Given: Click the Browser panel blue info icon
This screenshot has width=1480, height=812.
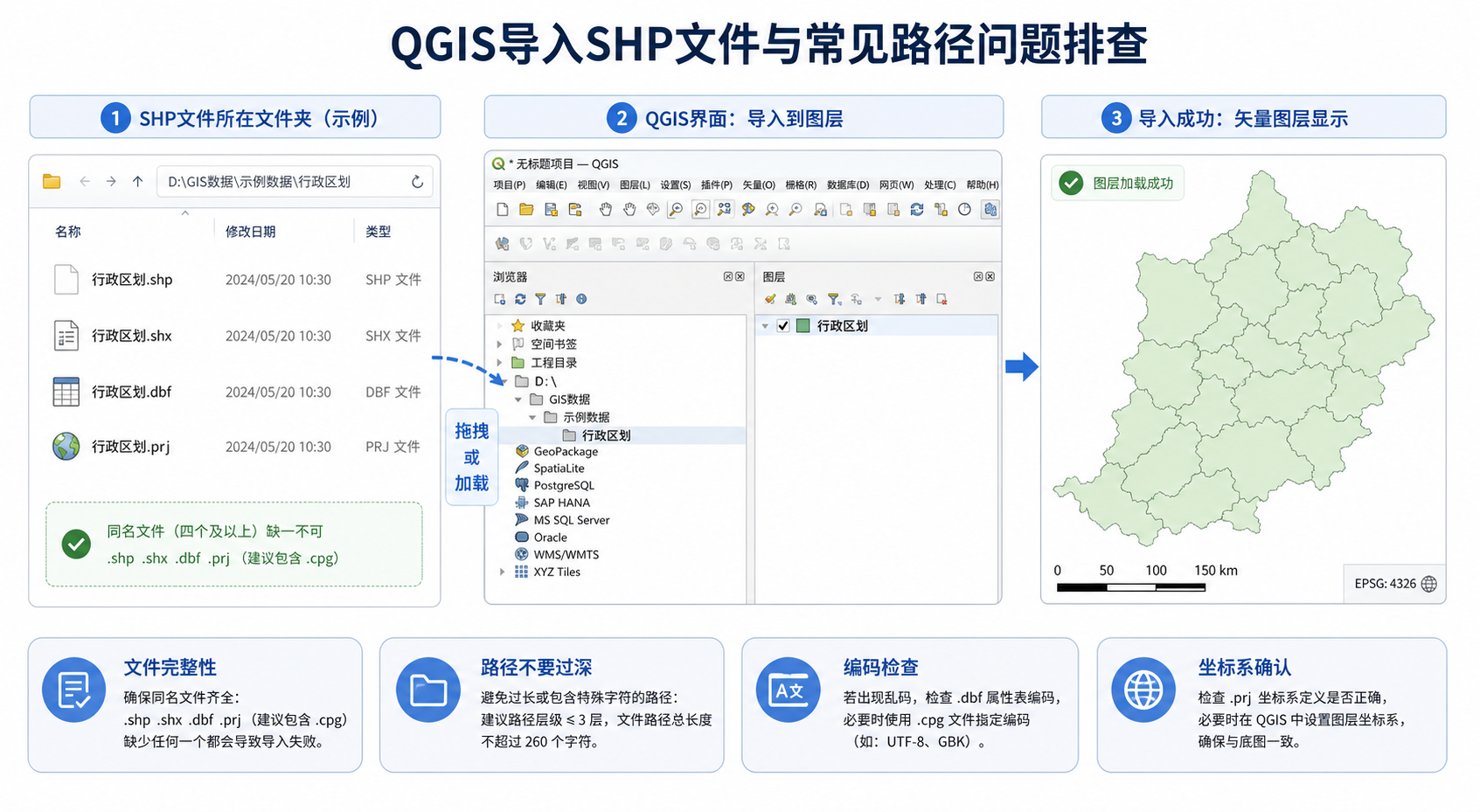Looking at the screenshot, I should 581,299.
